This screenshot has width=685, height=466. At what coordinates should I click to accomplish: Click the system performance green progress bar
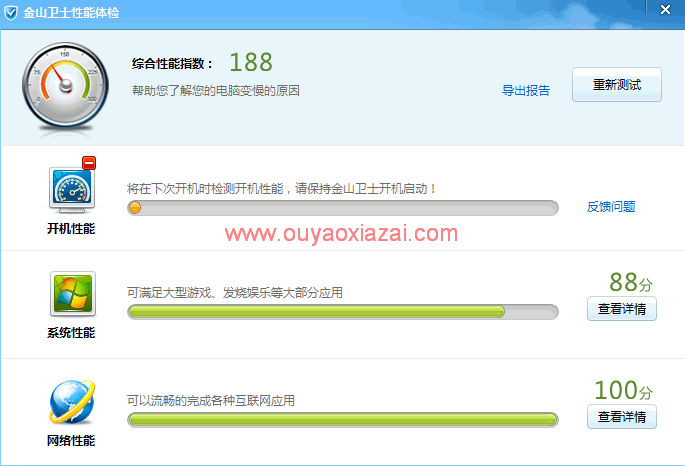click(343, 312)
